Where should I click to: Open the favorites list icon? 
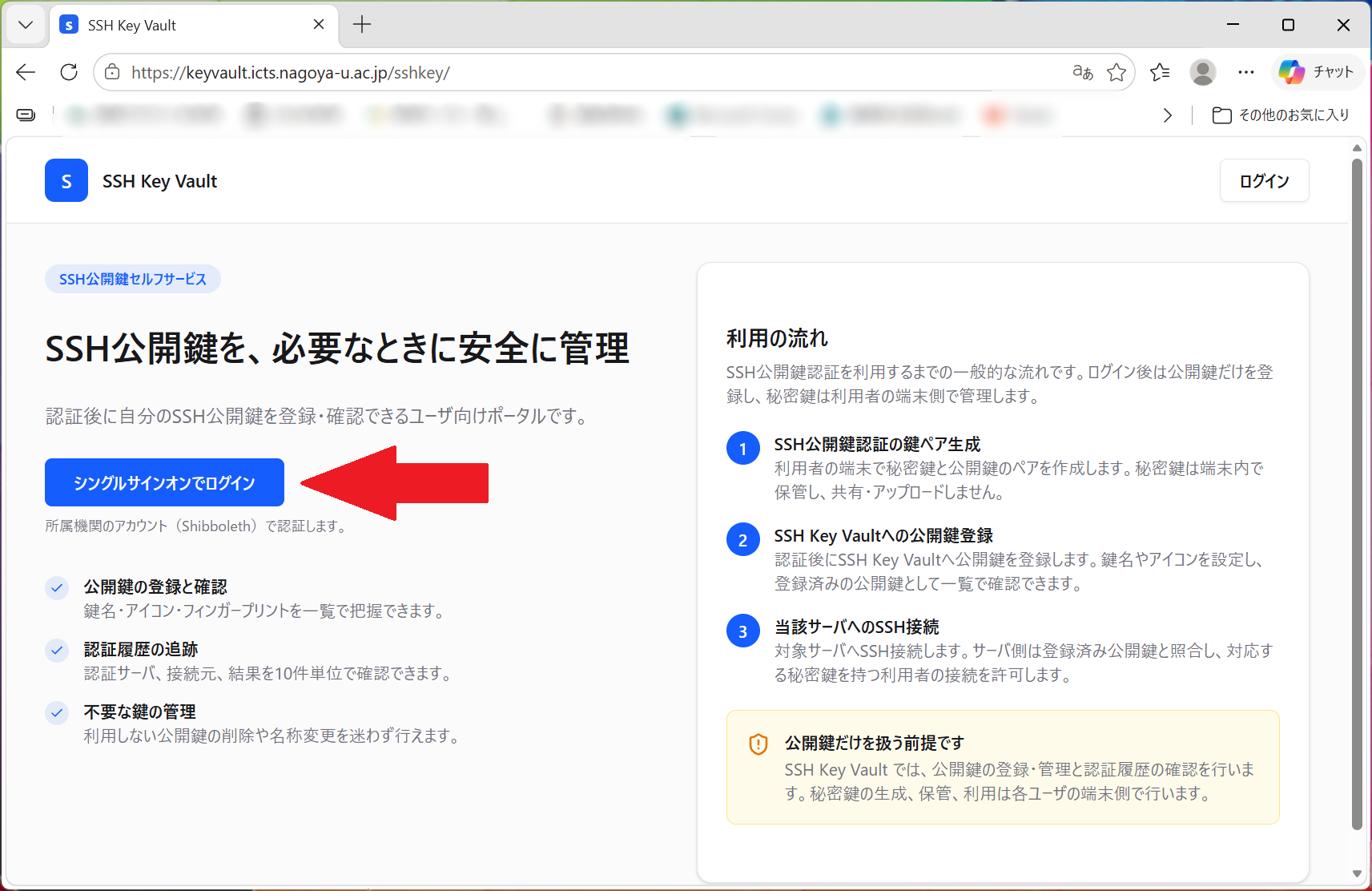coord(1160,72)
